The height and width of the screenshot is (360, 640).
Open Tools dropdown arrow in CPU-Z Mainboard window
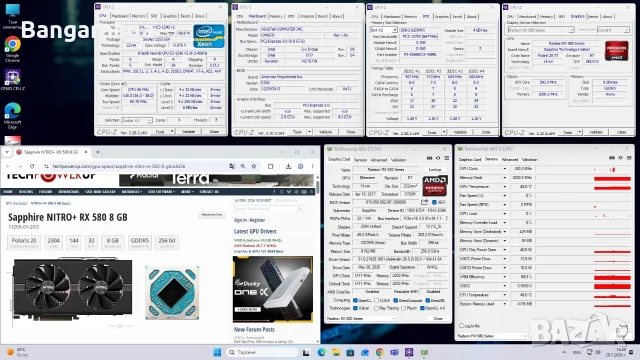pyautogui.click(x=309, y=132)
